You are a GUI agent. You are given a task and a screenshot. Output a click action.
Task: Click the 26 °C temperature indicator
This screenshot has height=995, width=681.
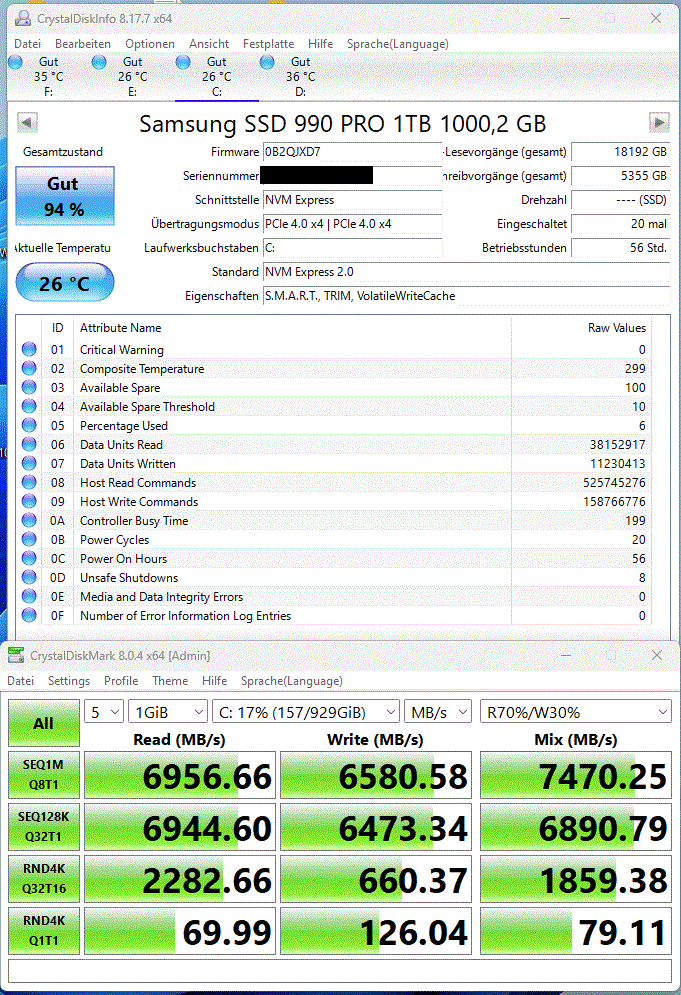65,282
